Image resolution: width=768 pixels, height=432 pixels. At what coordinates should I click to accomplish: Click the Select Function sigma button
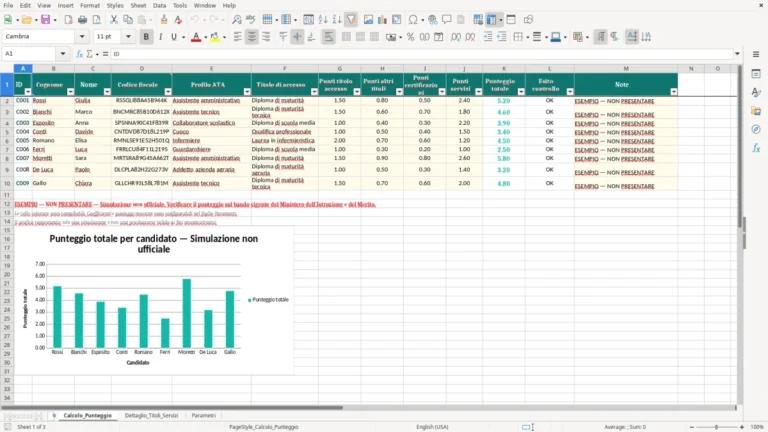coord(90,54)
